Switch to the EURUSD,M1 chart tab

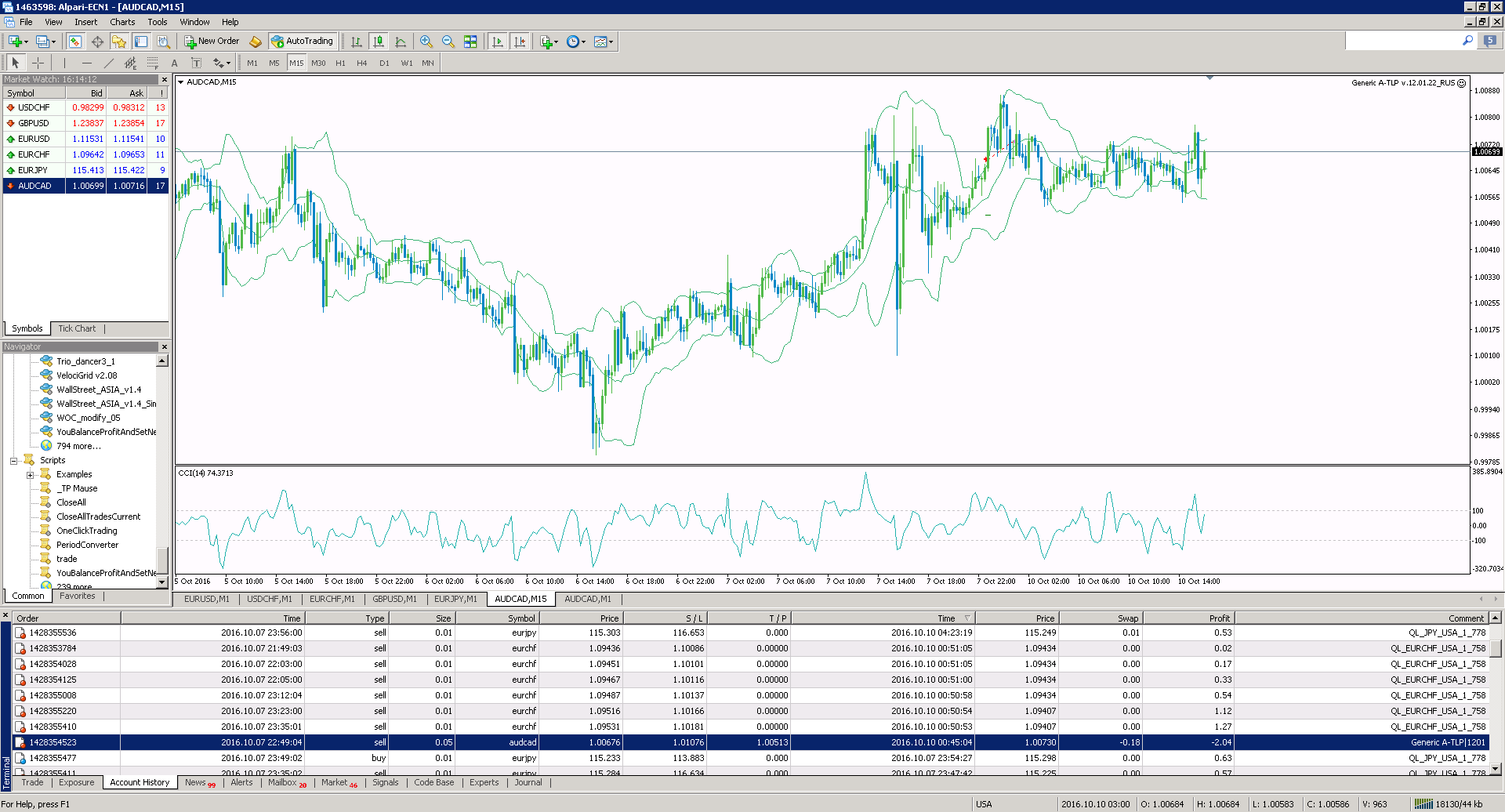(x=206, y=599)
